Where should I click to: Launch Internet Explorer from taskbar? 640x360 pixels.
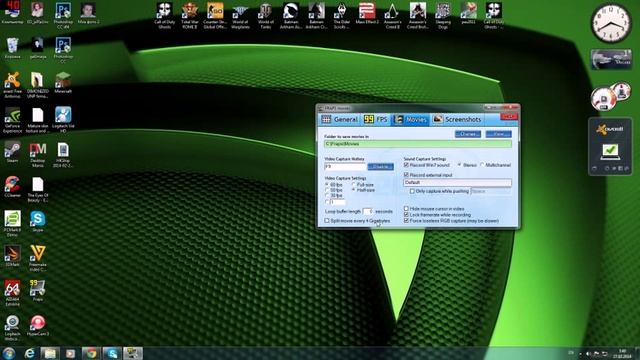tap(29, 353)
